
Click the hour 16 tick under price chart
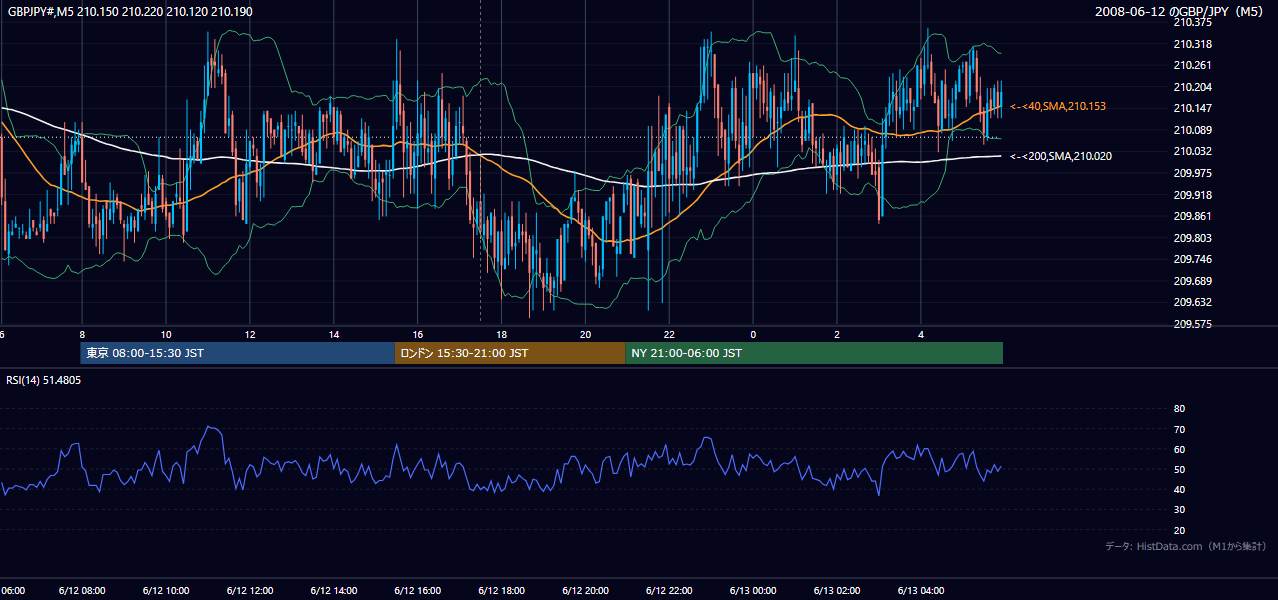tap(418, 334)
